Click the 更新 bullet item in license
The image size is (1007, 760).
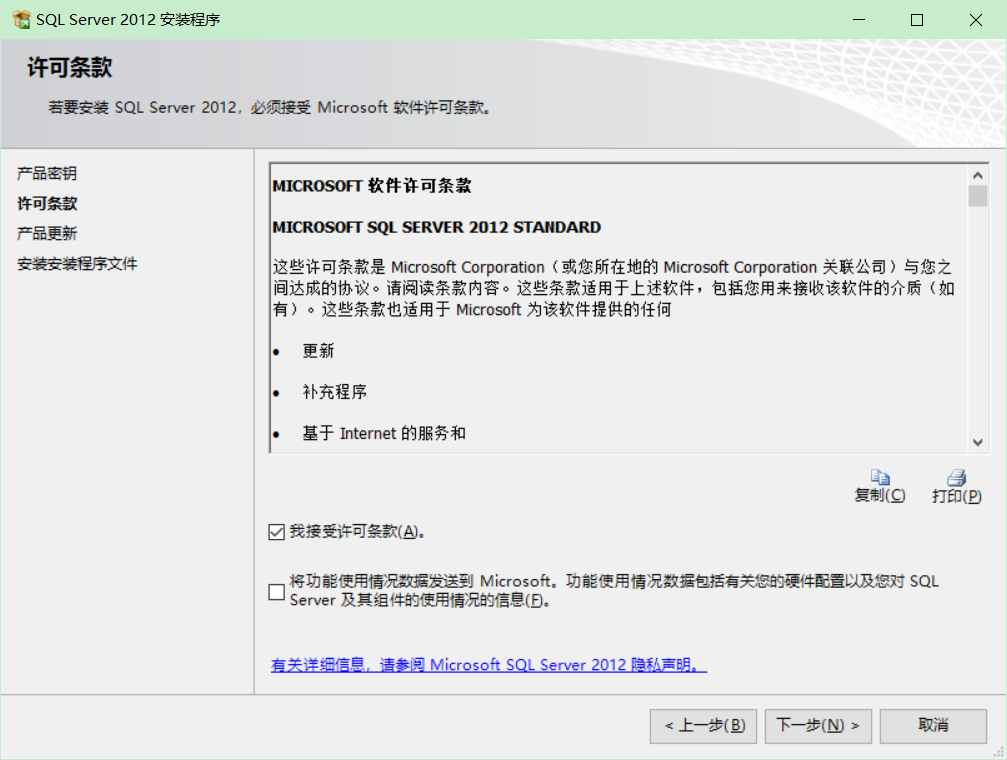[319, 351]
